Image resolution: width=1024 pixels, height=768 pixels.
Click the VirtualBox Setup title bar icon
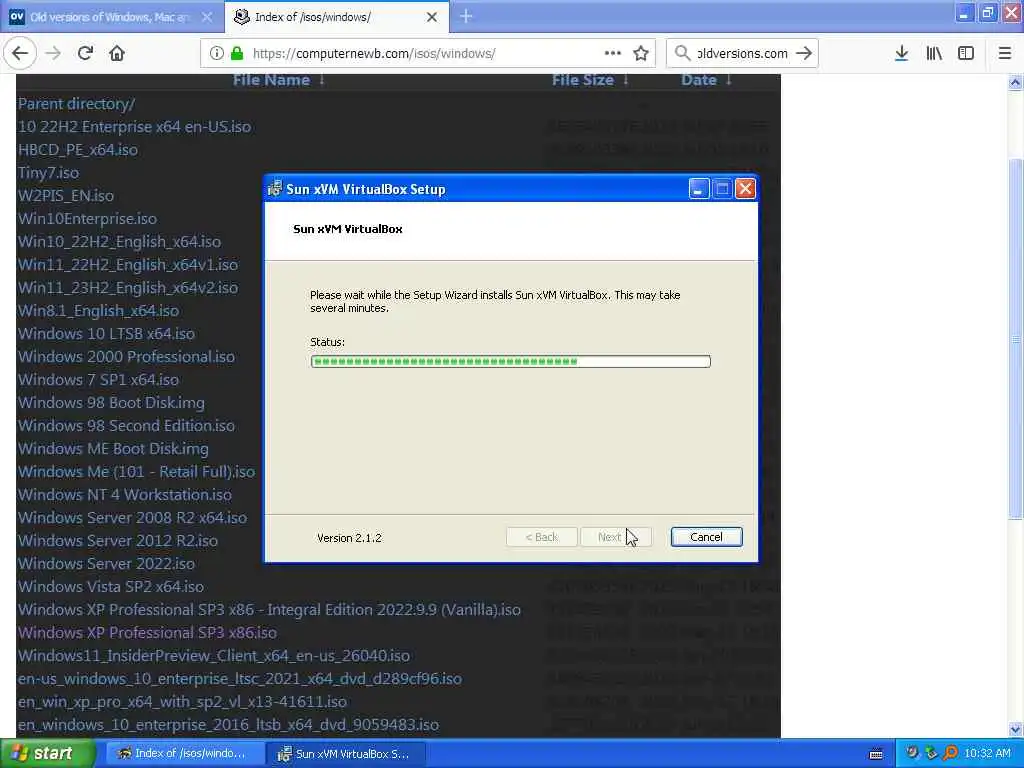[x=275, y=189]
